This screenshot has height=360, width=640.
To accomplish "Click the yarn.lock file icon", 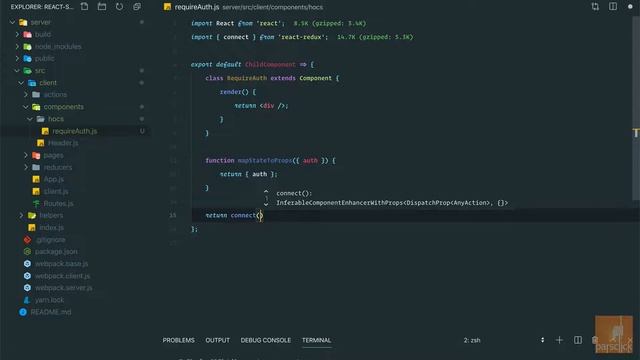I will 27,300.
